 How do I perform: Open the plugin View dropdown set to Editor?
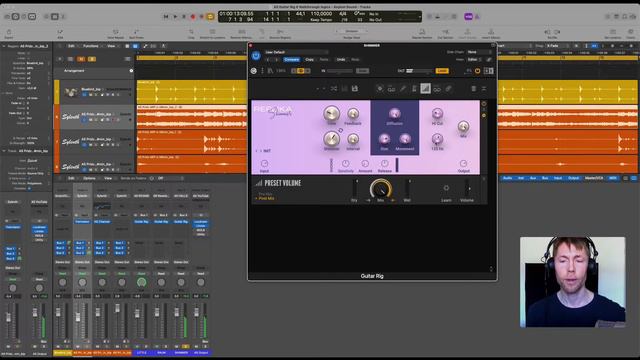475,60
